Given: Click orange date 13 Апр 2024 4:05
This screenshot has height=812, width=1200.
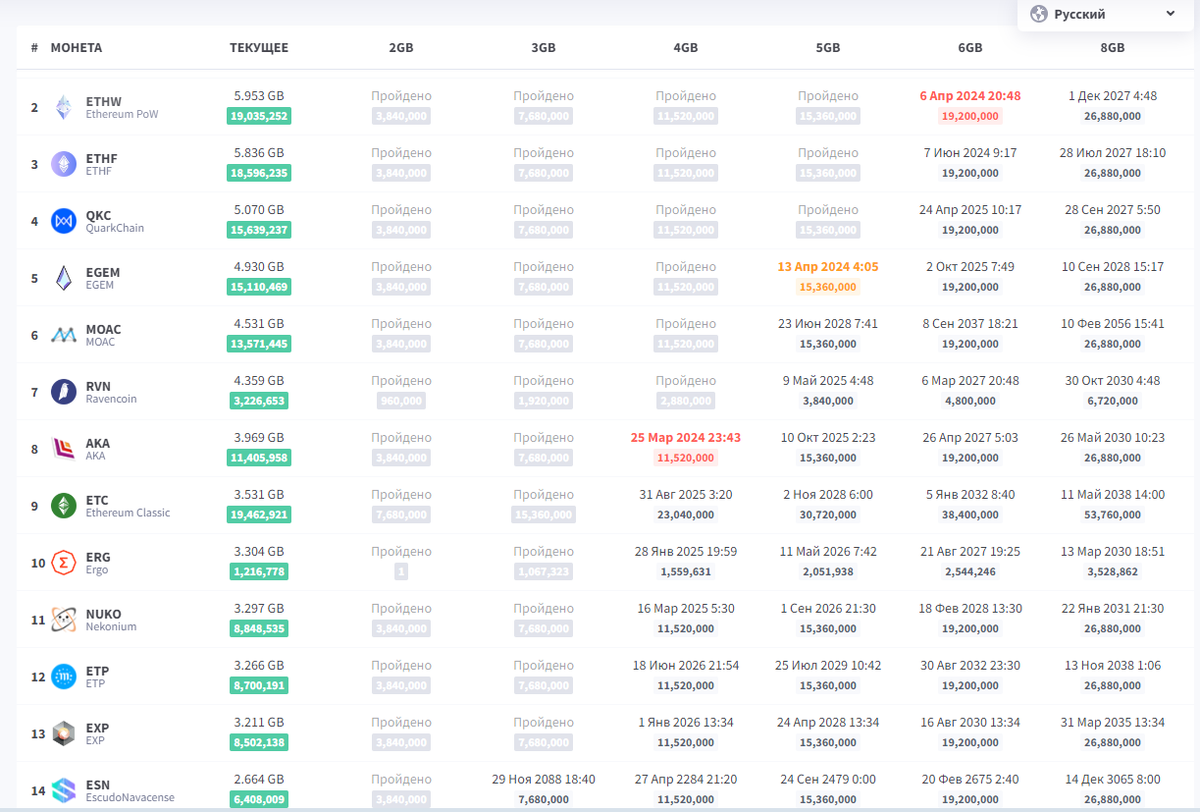Looking at the screenshot, I should [828, 267].
